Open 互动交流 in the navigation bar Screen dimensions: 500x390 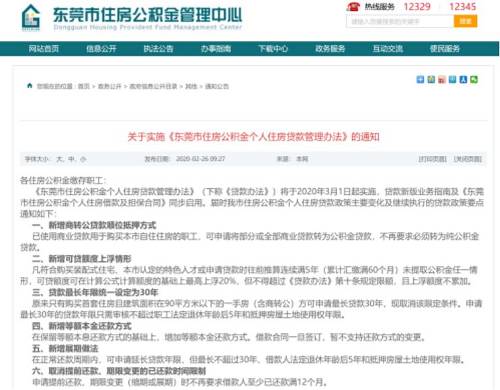(x=387, y=49)
